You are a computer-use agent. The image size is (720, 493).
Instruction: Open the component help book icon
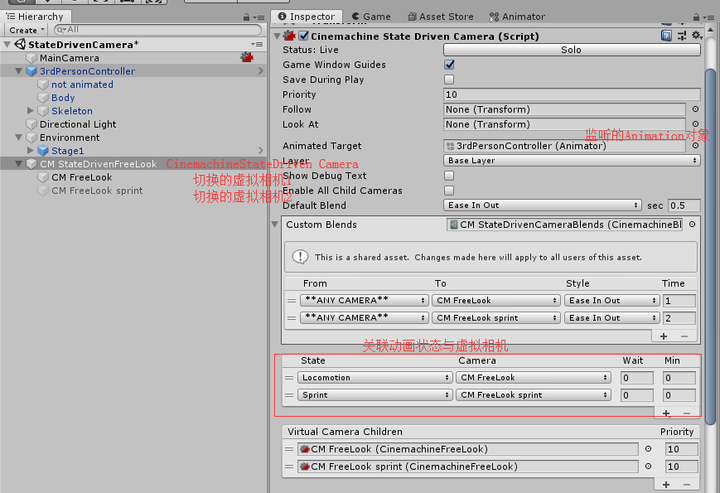[x=666, y=35]
